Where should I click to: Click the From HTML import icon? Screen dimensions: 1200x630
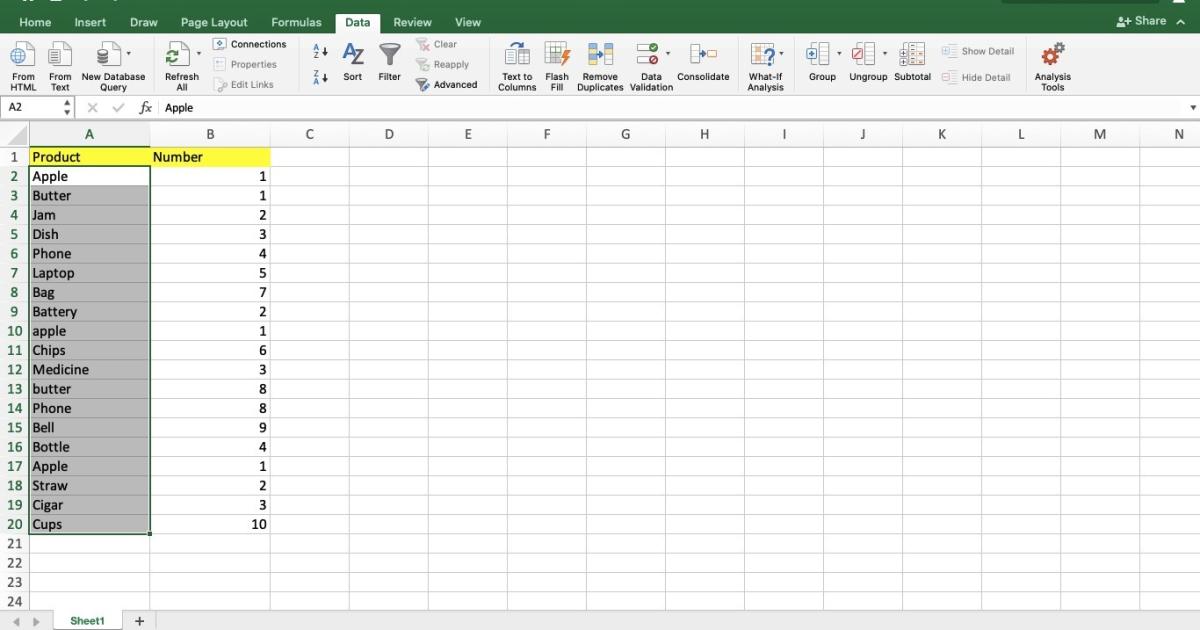pos(23,57)
